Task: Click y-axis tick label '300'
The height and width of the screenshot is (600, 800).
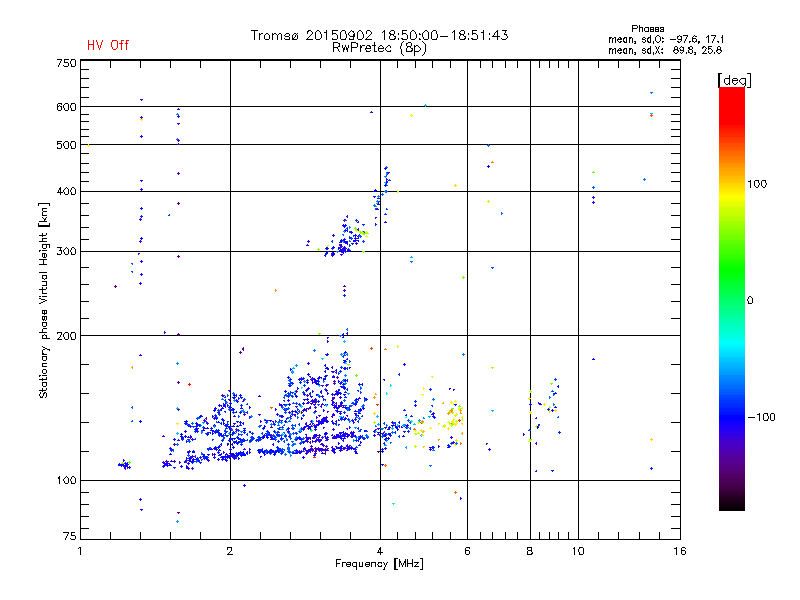Action: pyautogui.click(x=66, y=252)
